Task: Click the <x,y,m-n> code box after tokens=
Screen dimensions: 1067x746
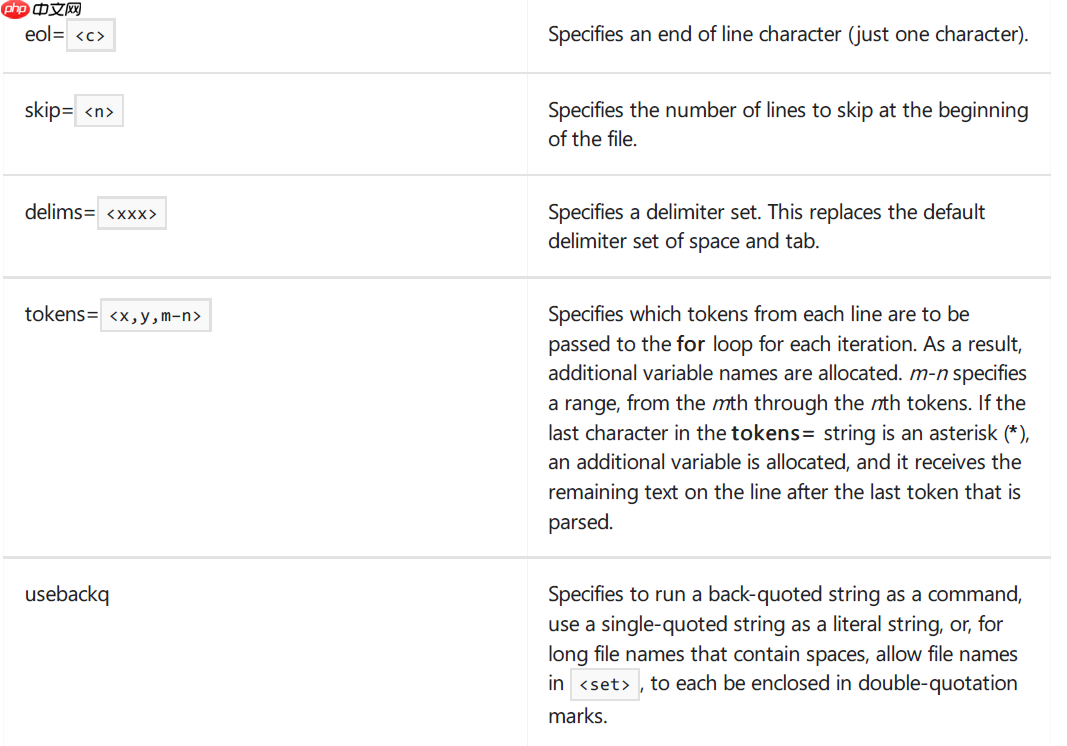Action: coord(156,315)
